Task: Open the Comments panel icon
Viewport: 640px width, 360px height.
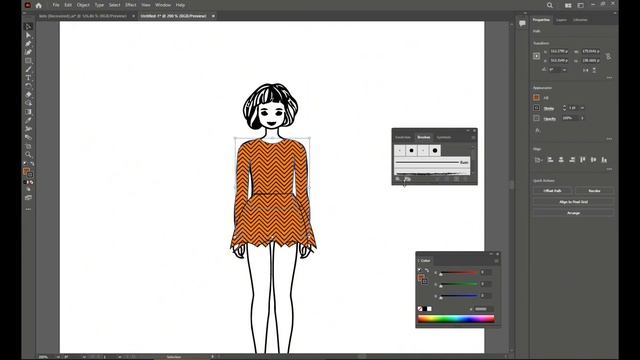Action: tap(522, 23)
